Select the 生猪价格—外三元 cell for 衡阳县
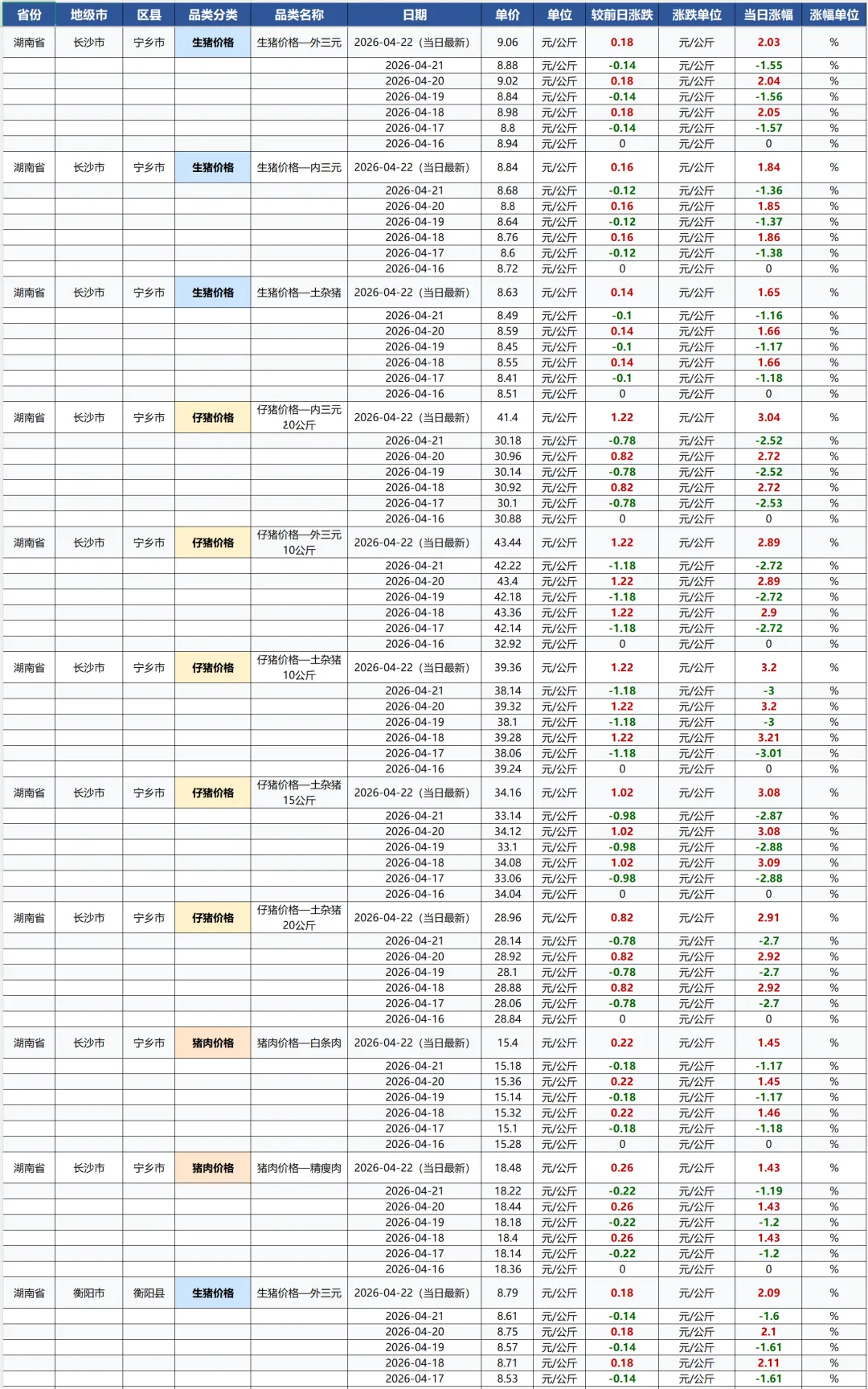 coord(299,1293)
